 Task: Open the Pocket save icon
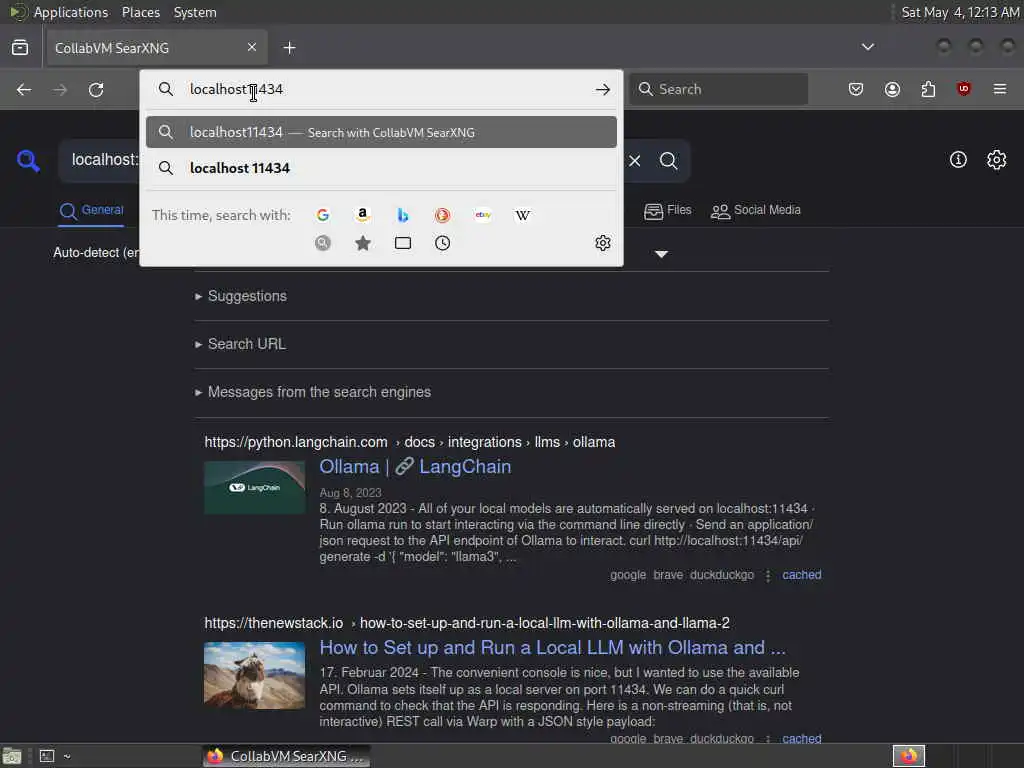point(856,89)
